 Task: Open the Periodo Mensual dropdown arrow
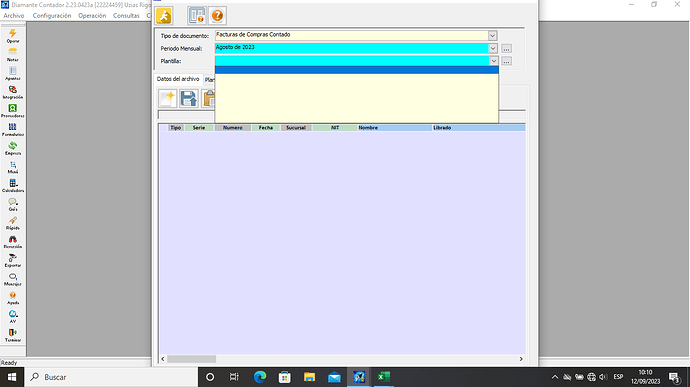tap(493, 48)
